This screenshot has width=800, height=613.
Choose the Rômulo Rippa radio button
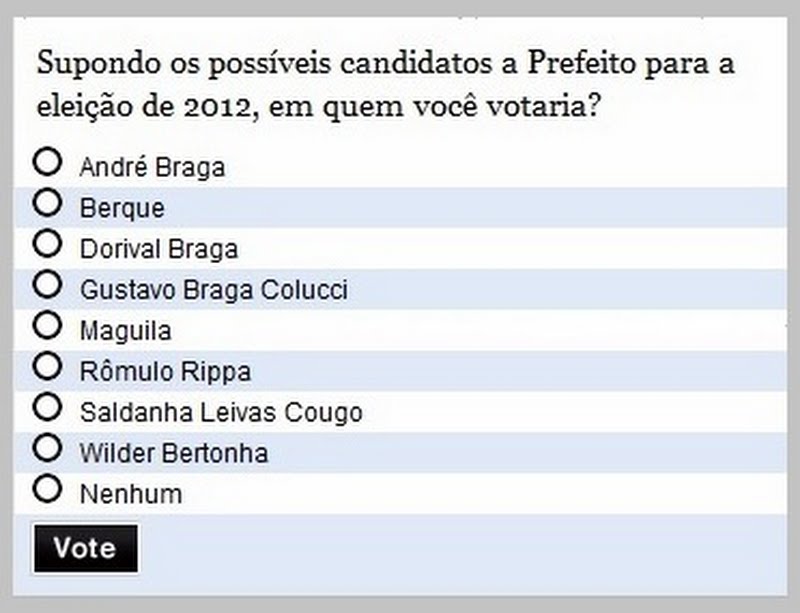click(47, 366)
